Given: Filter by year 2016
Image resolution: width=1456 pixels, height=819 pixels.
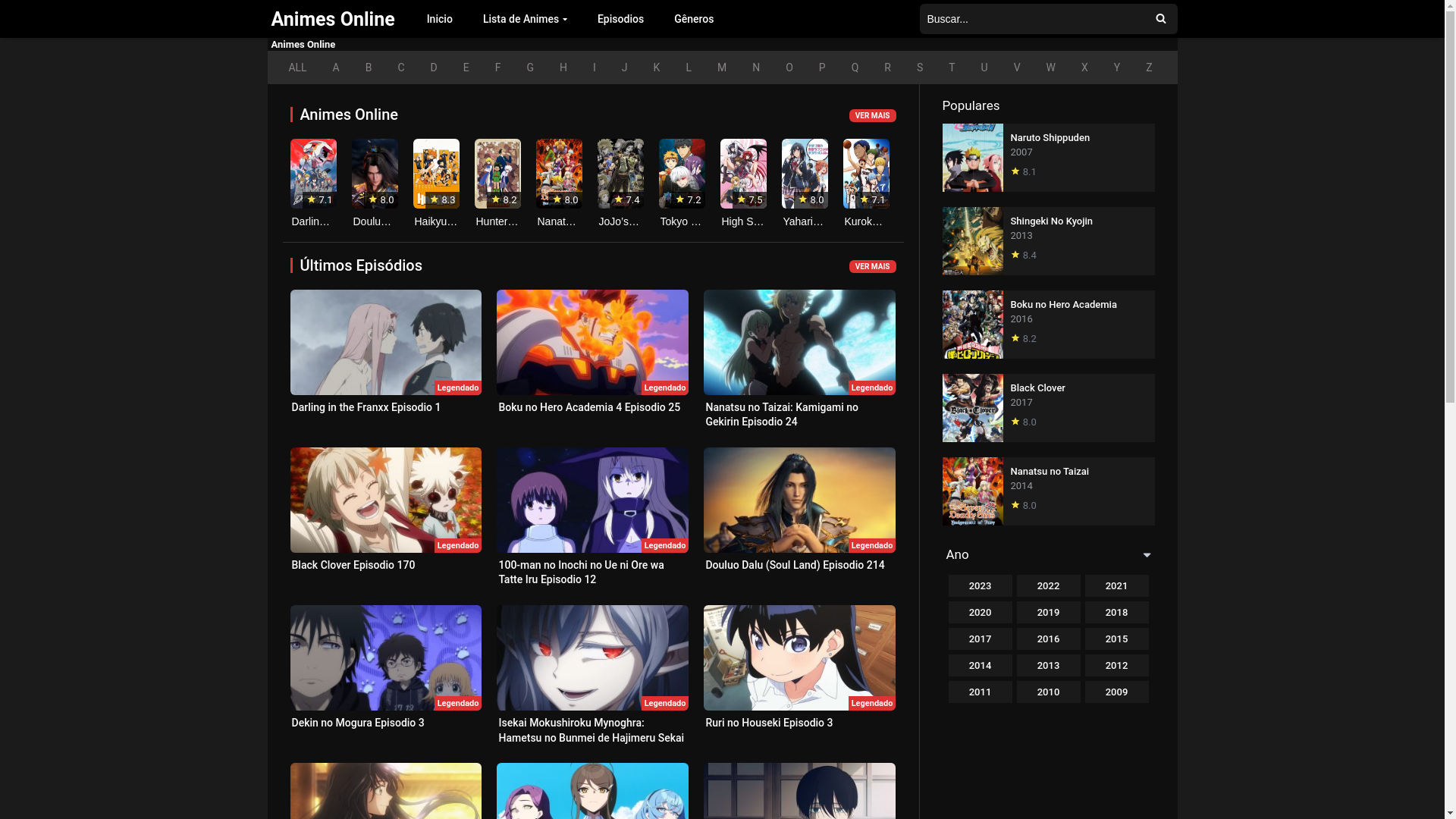Looking at the screenshot, I should click(x=1048, y=639).
